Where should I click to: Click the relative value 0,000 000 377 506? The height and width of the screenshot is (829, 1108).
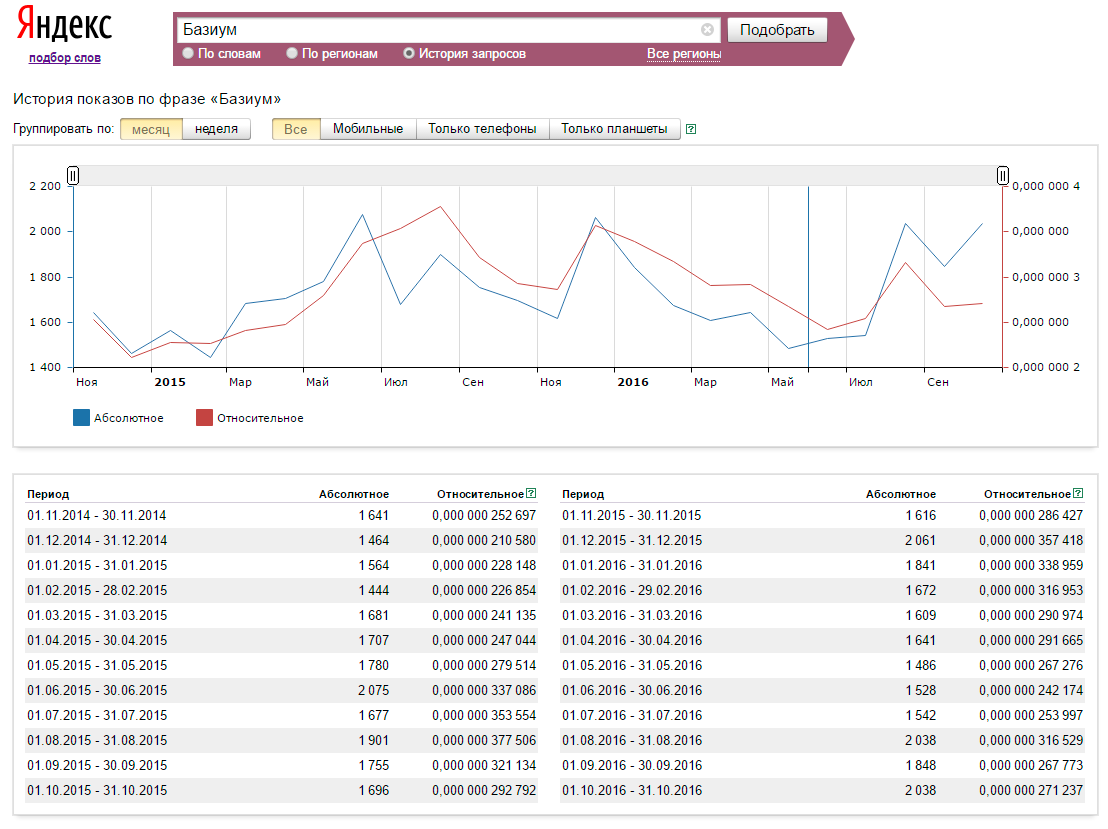(484, 741)
